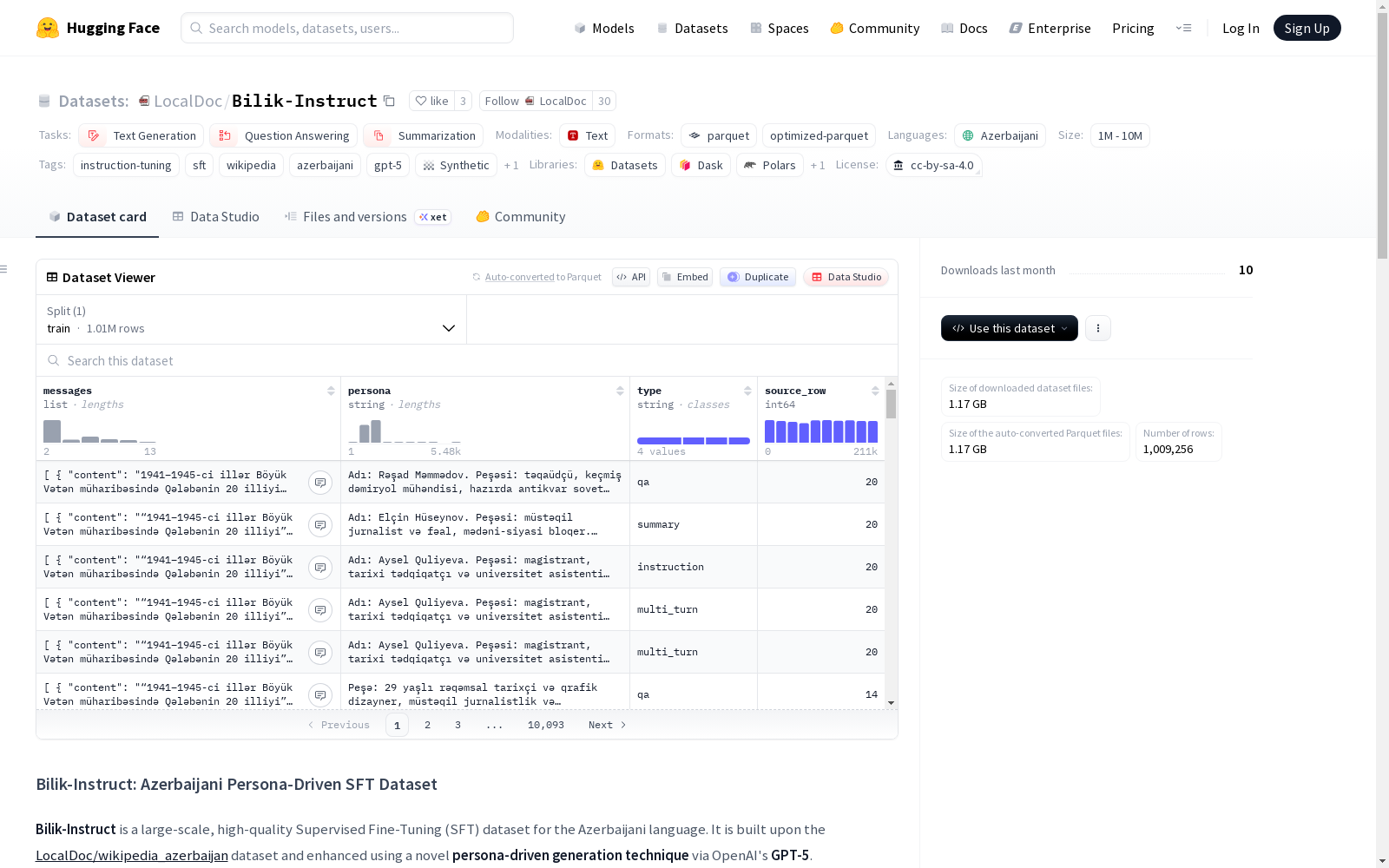Open the Pricing page
The image size is (1389, 868).
[1133, 28]
